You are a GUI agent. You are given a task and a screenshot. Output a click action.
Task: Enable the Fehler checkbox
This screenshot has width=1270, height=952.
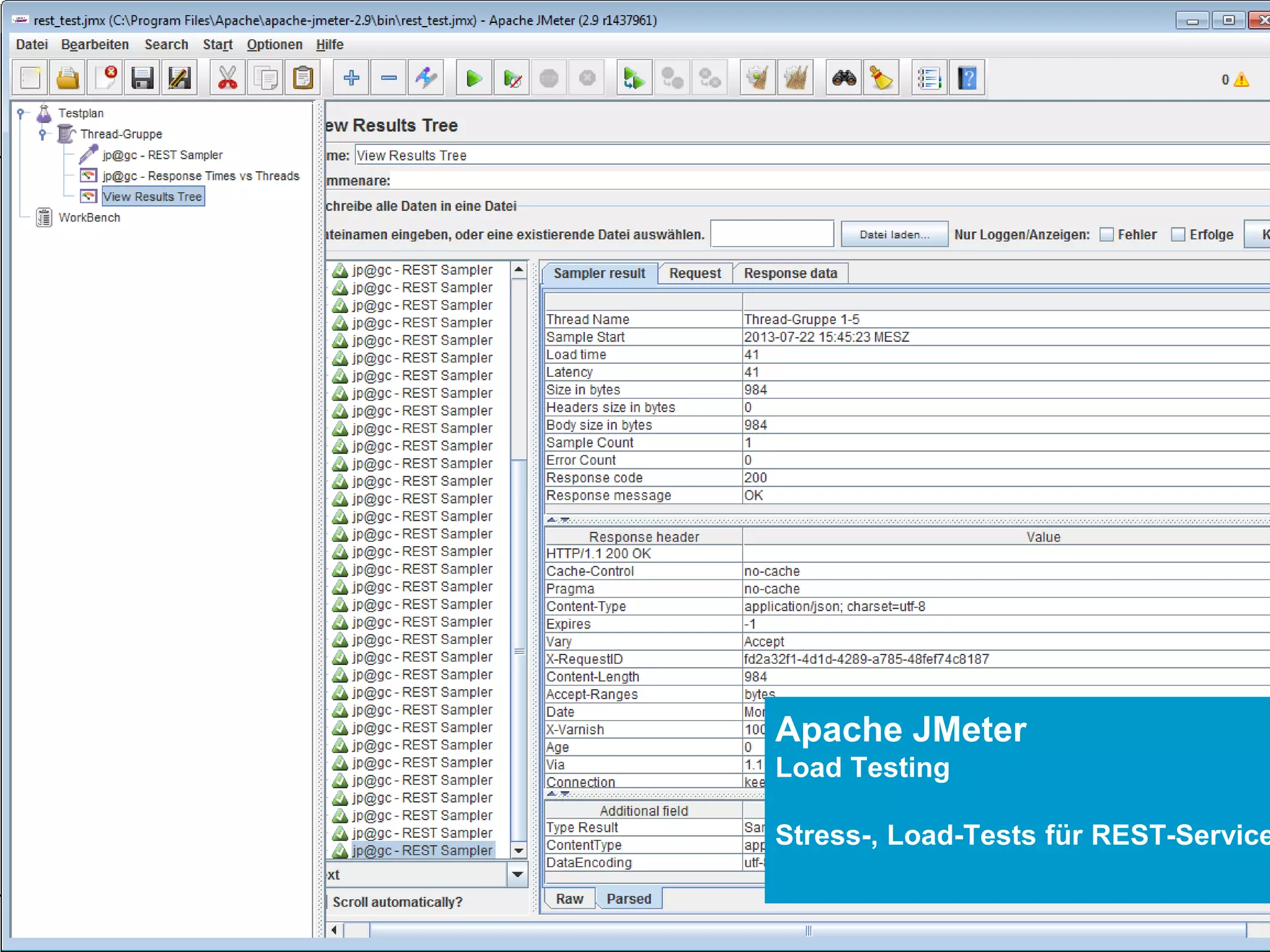(1106, 235)
